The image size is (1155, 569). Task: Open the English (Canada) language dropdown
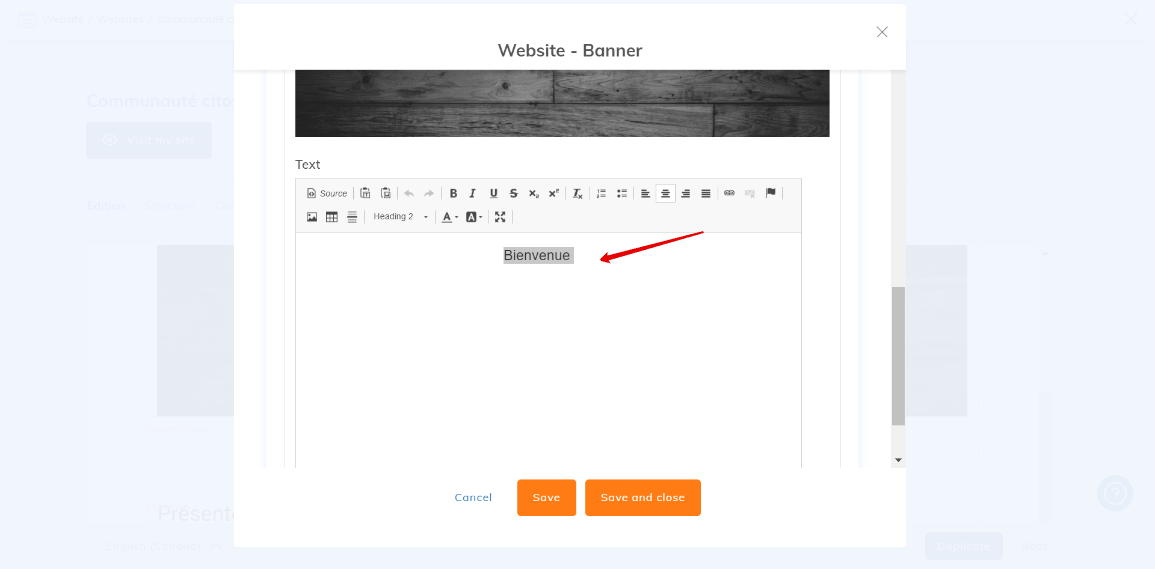164,546
